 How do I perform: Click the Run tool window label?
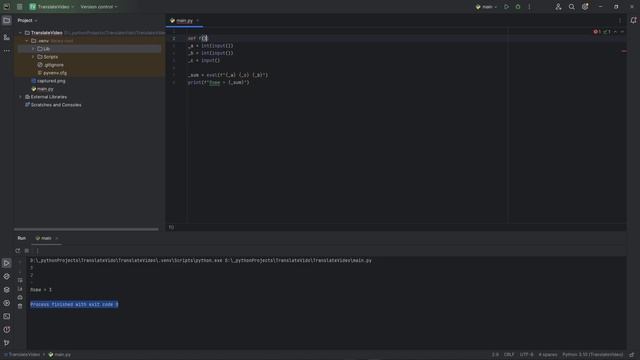coord(22,238)
